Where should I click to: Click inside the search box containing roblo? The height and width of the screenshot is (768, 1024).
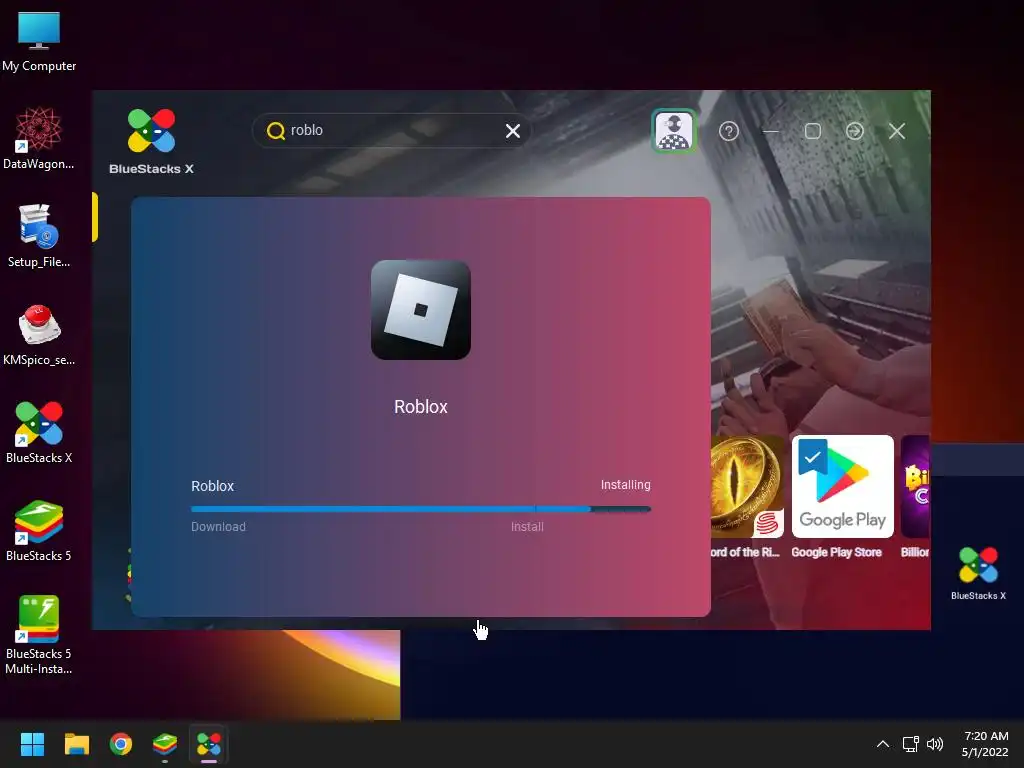click(391, 131)
